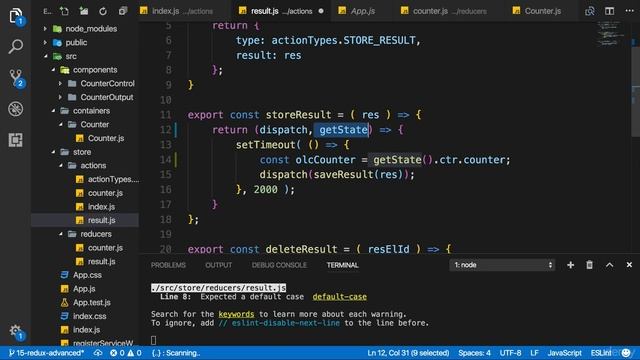Add a new terminal with plus icon
The height and width of the screenshot is (360, 640).
570,265
